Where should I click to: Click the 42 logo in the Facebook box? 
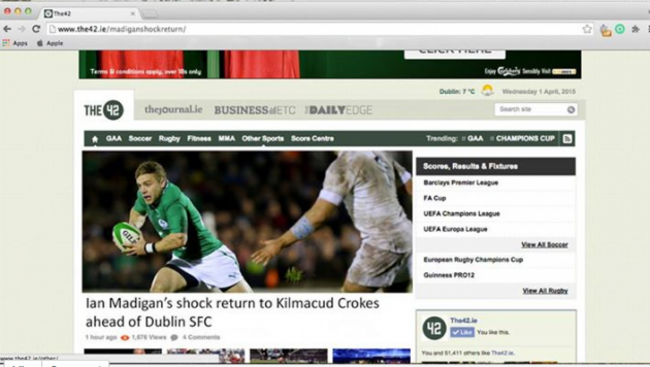(434, 328)
